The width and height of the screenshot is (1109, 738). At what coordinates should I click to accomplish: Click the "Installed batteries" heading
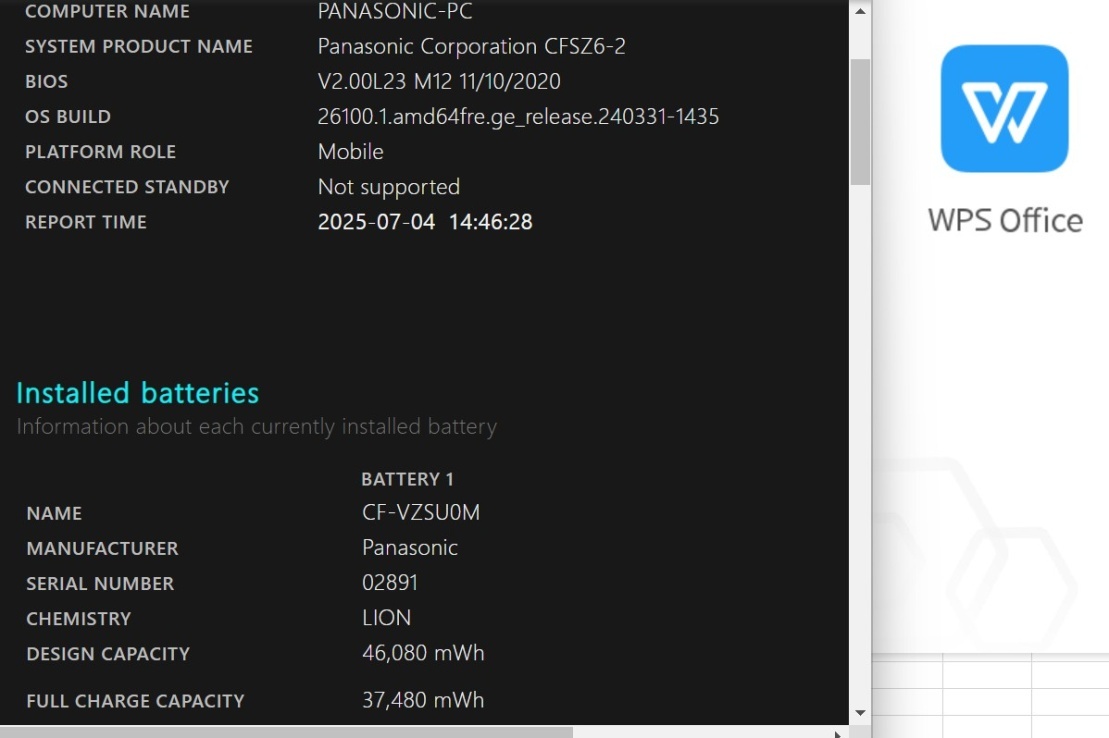tap(138, 393)
